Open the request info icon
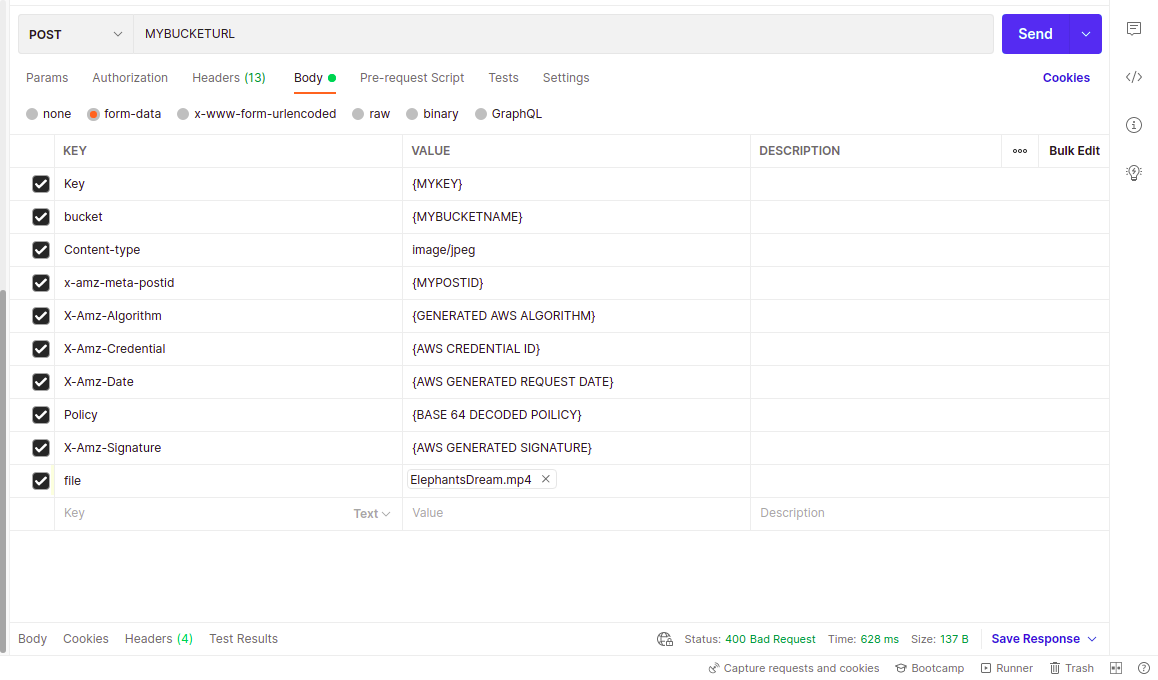Viewport: 1158px width, 680px height. (x=1134, y=125)
